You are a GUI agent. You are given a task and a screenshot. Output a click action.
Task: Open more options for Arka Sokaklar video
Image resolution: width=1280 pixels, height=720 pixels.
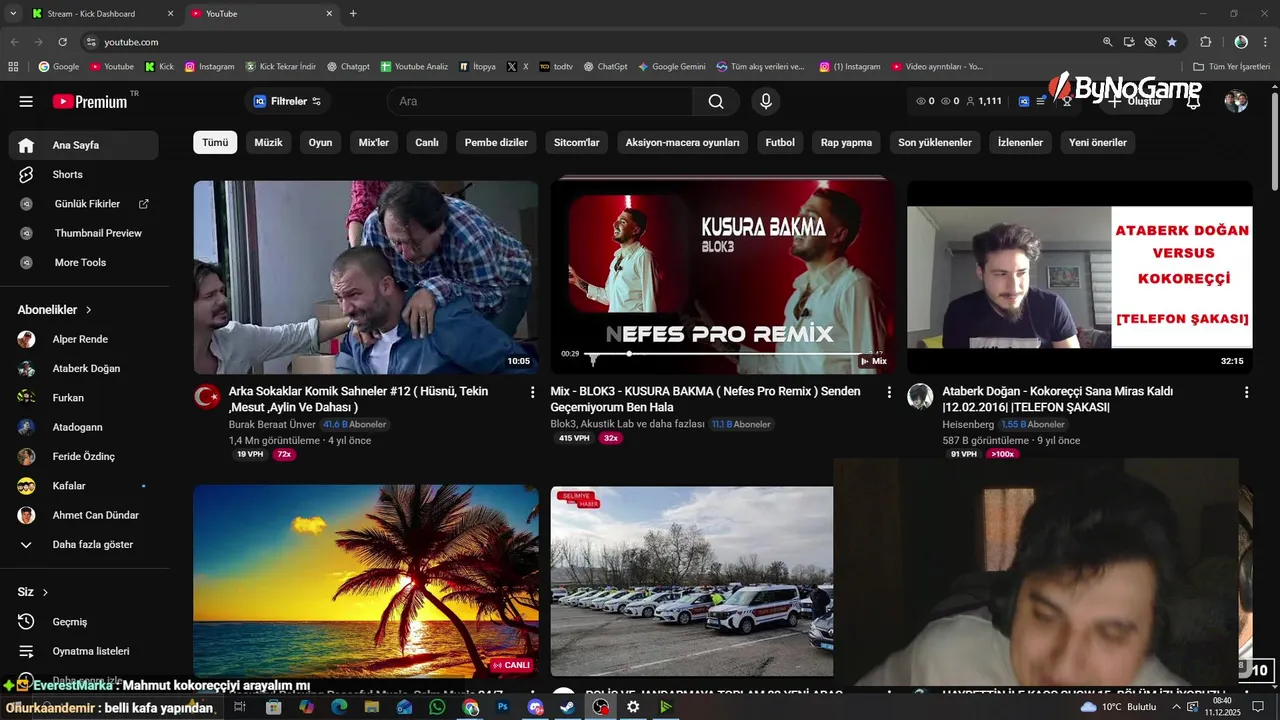pyautogui.click(x=533, y=393)
